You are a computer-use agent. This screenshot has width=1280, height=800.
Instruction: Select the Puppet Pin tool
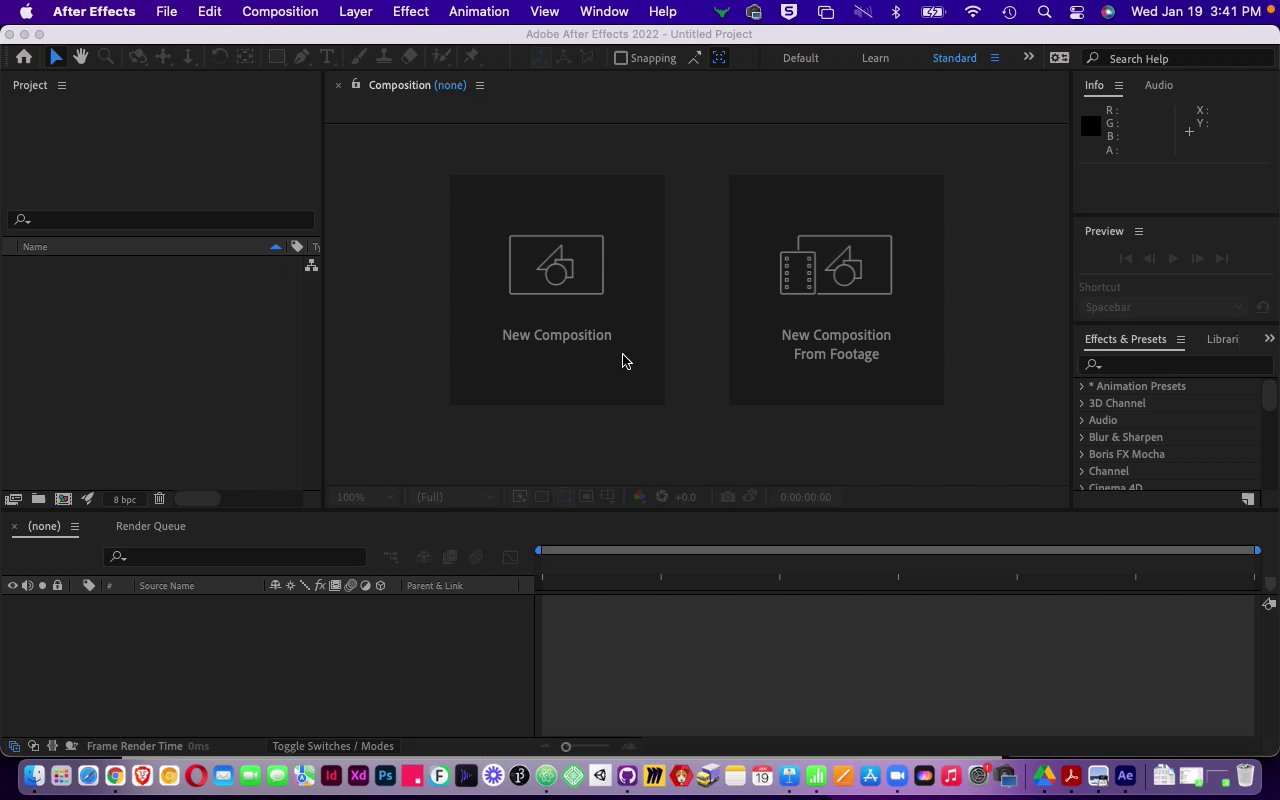[472, 57]
